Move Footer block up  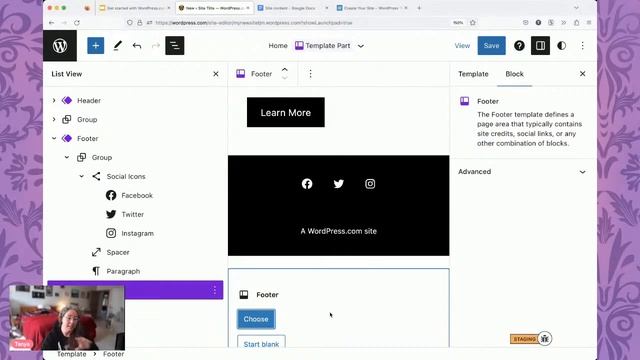tap(285, 70)
